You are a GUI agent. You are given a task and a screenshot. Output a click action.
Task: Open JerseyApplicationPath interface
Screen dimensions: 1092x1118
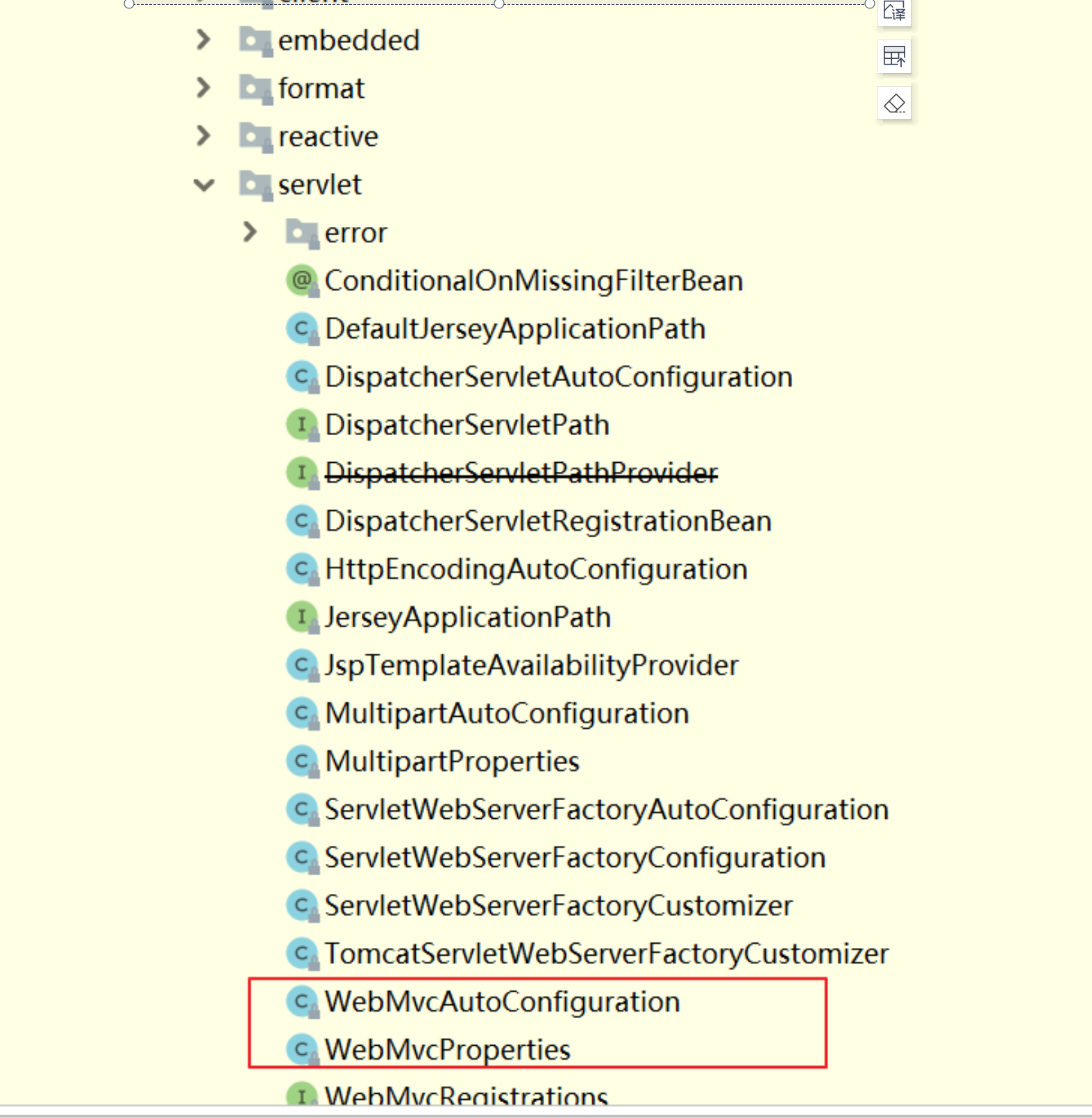(468, 617)
